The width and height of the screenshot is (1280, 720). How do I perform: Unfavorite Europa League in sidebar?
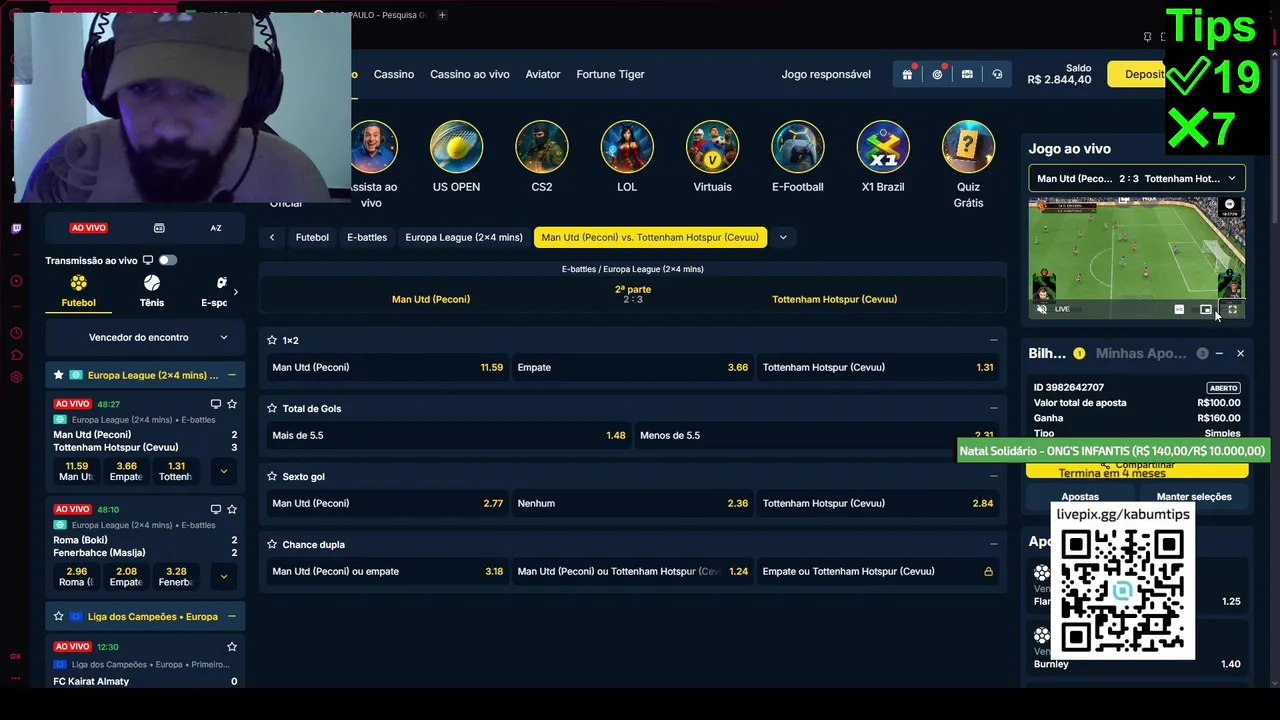[58, 375]
